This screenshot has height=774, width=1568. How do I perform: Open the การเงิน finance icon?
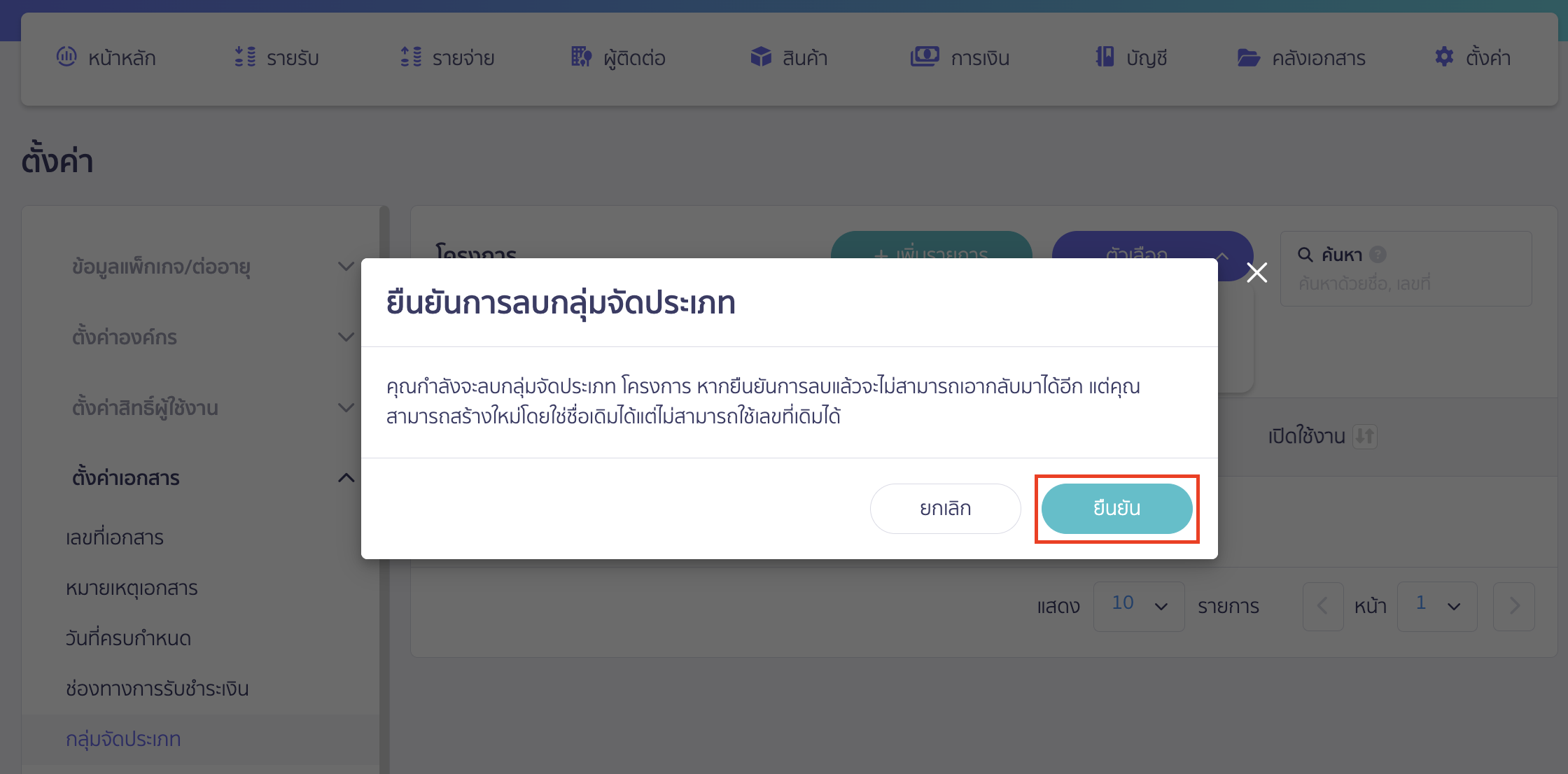point(925,57)
